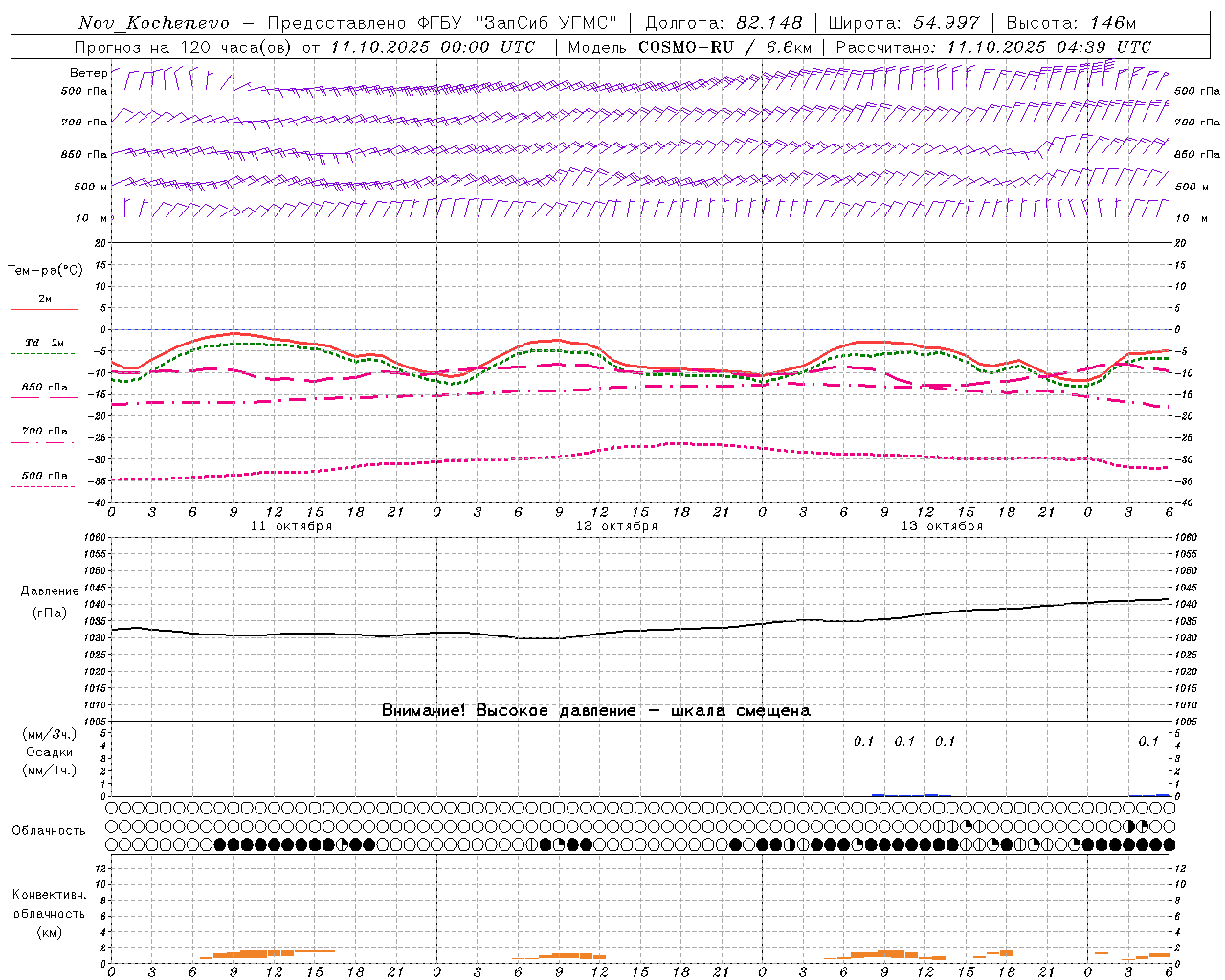Click the '500 м' wind level label on the left

[x=92, y=187]
